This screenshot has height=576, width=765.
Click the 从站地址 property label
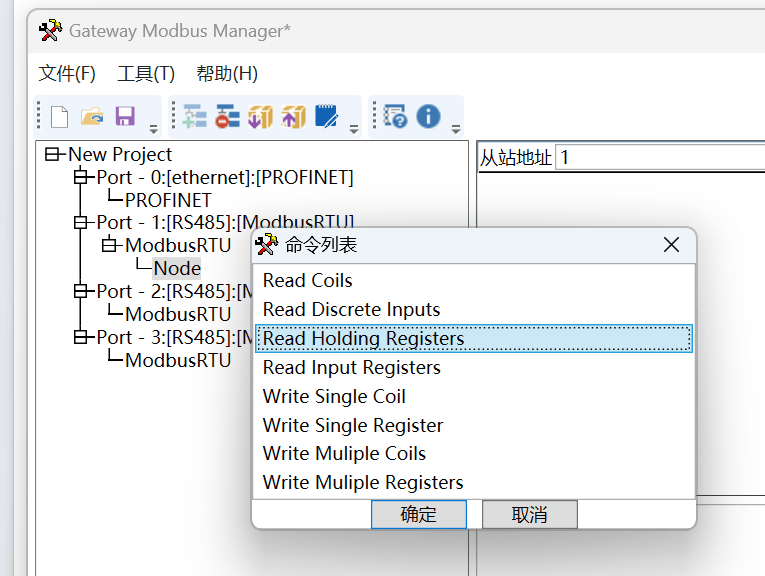(516, 158)
